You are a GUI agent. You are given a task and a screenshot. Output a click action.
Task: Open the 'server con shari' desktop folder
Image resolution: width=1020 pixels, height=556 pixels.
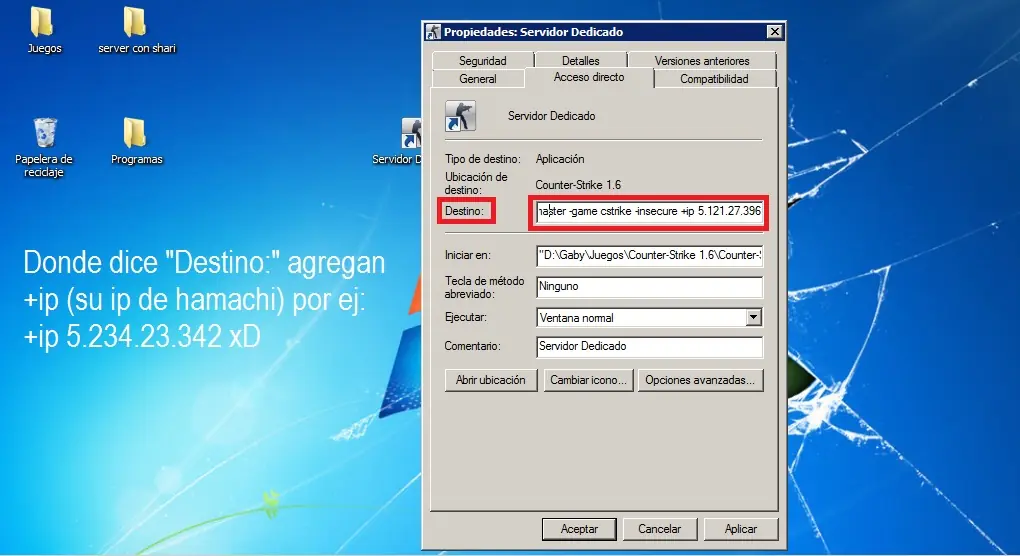point(136,30)
